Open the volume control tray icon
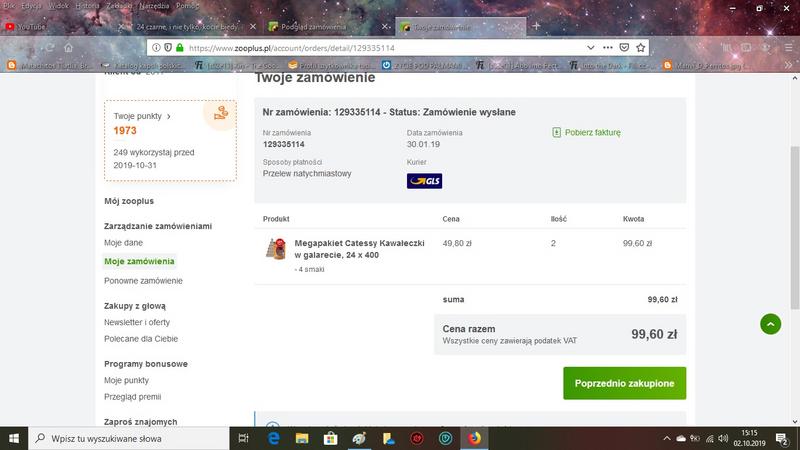 coord(723,438)
